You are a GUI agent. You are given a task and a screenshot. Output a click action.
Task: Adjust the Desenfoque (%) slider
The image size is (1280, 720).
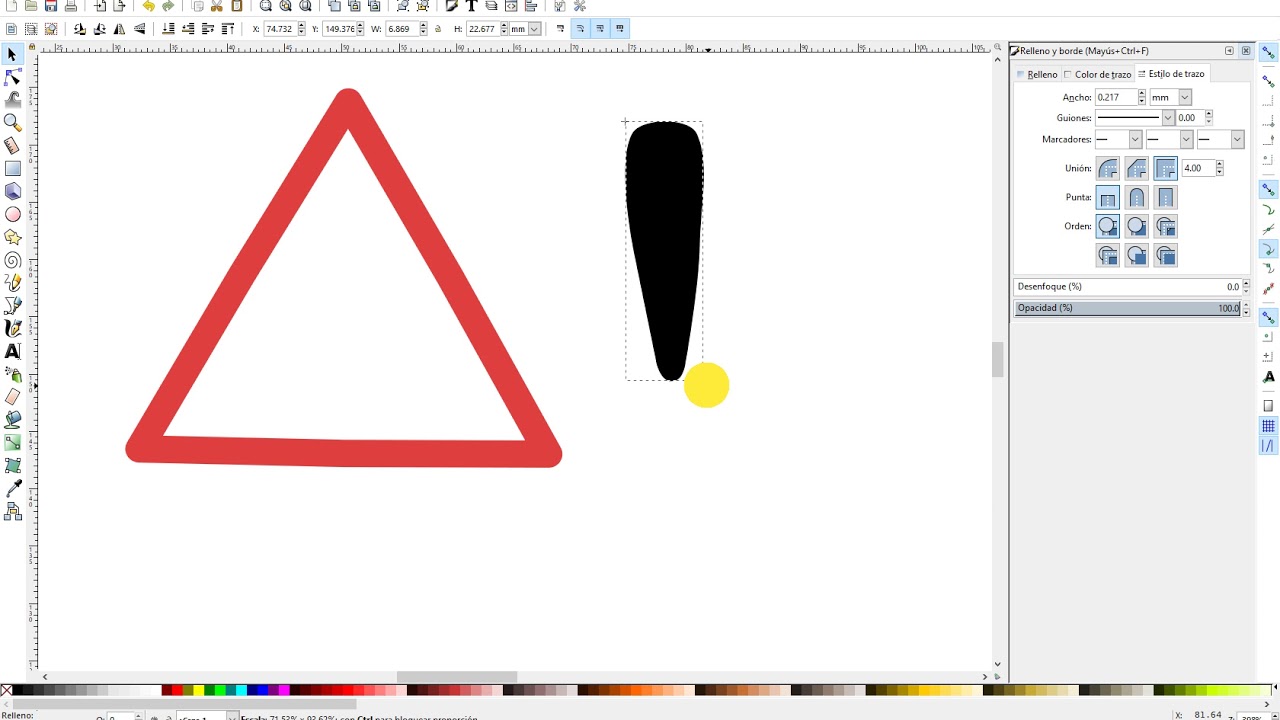[1128, 287]
